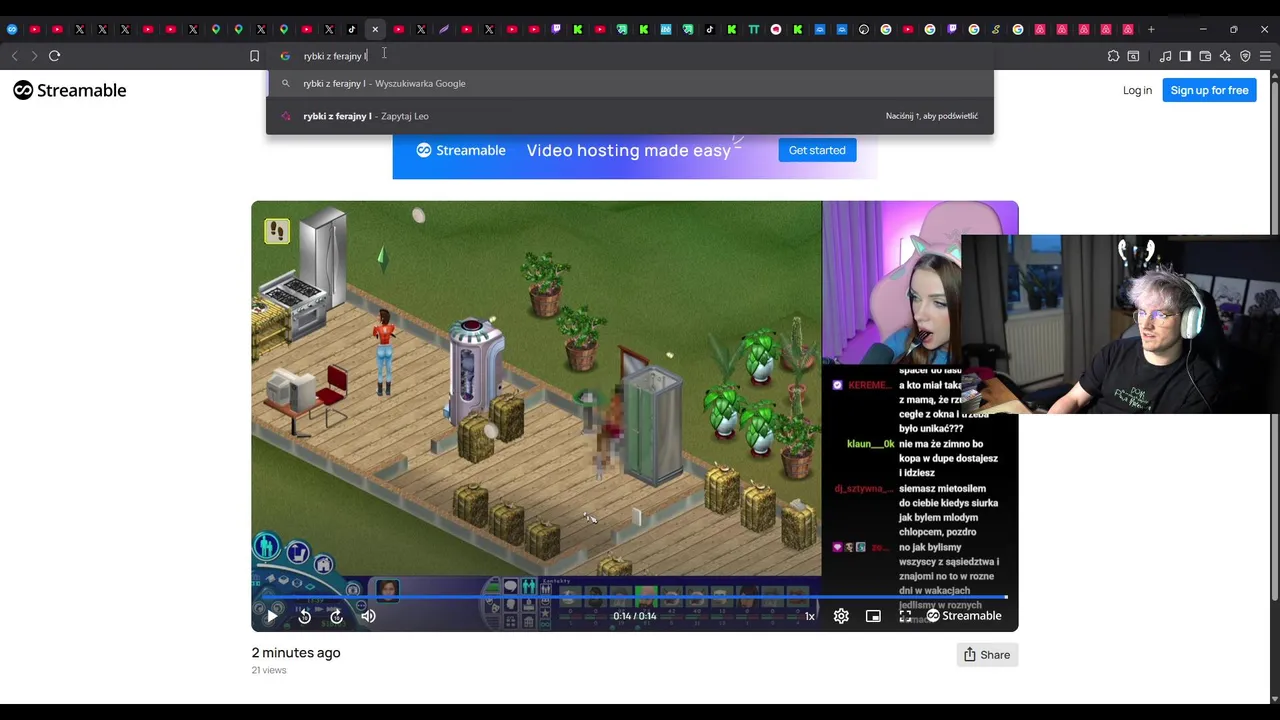Click the 'Sign up for free' button
Image resolution: width=1280 pixels, height=720 pixels.
click(x=1209, y=90)
